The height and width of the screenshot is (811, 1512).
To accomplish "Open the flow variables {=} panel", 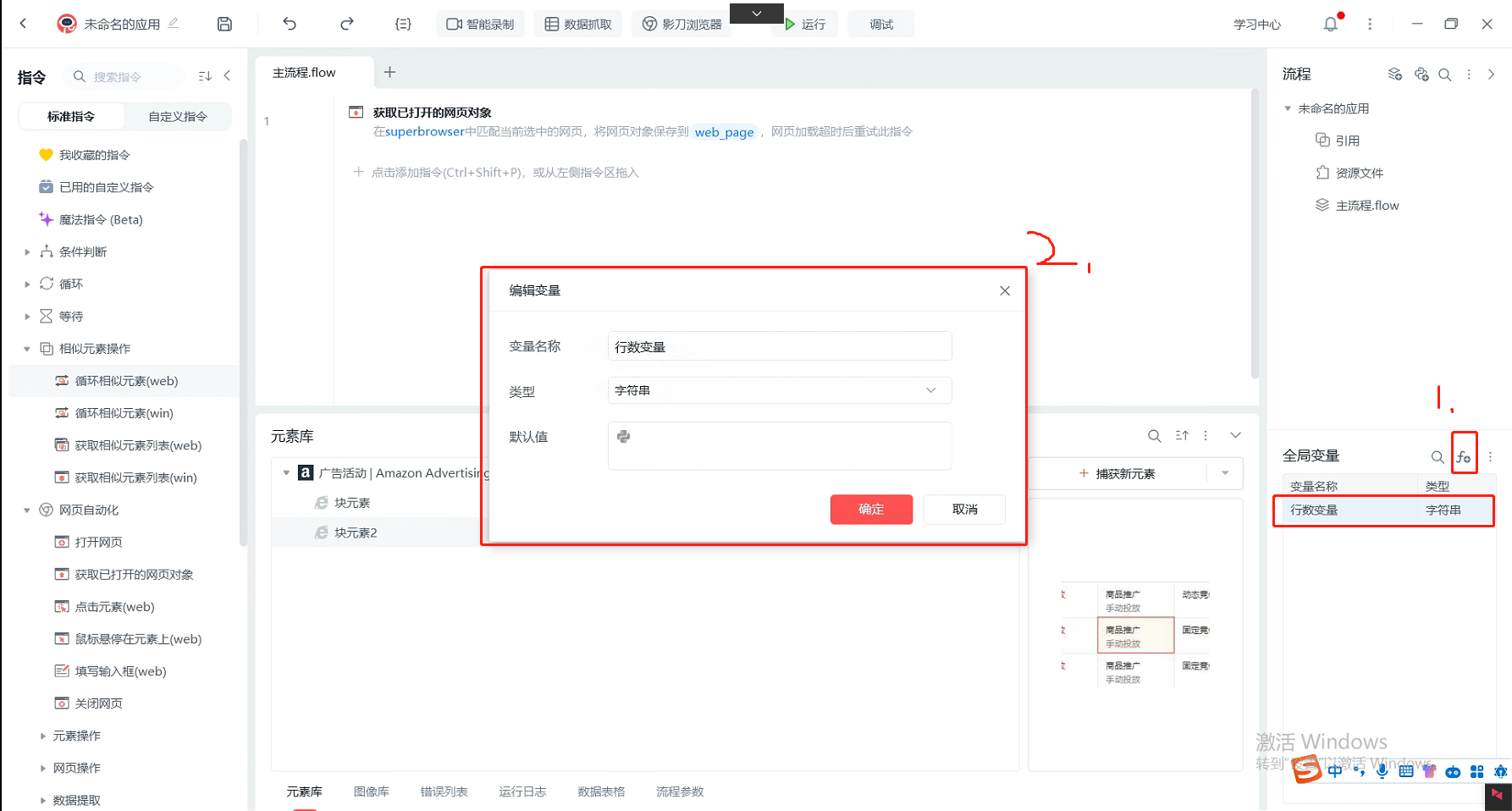I will pos(403,24).
